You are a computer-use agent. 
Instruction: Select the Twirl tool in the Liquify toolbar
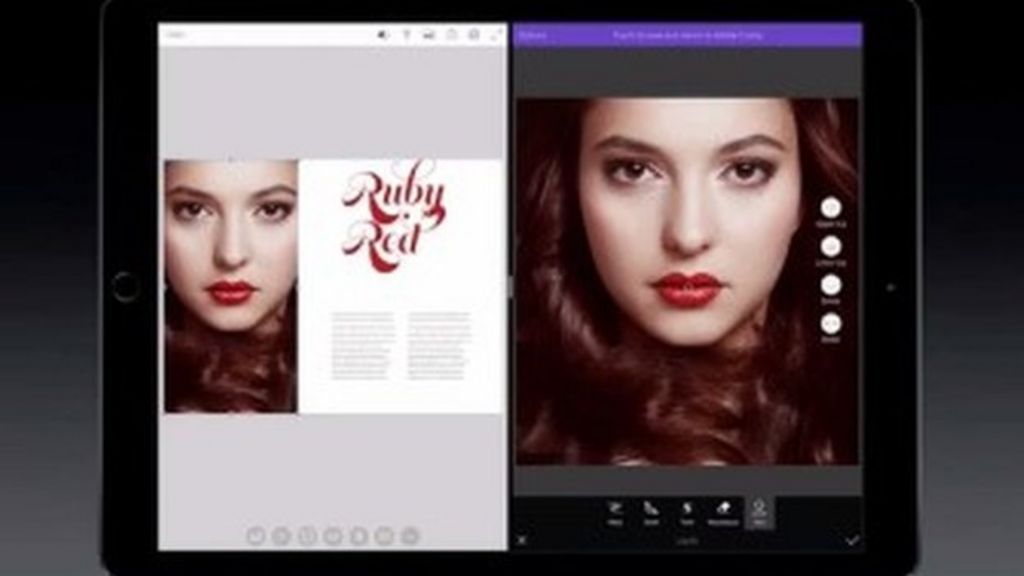pos(688,508)
